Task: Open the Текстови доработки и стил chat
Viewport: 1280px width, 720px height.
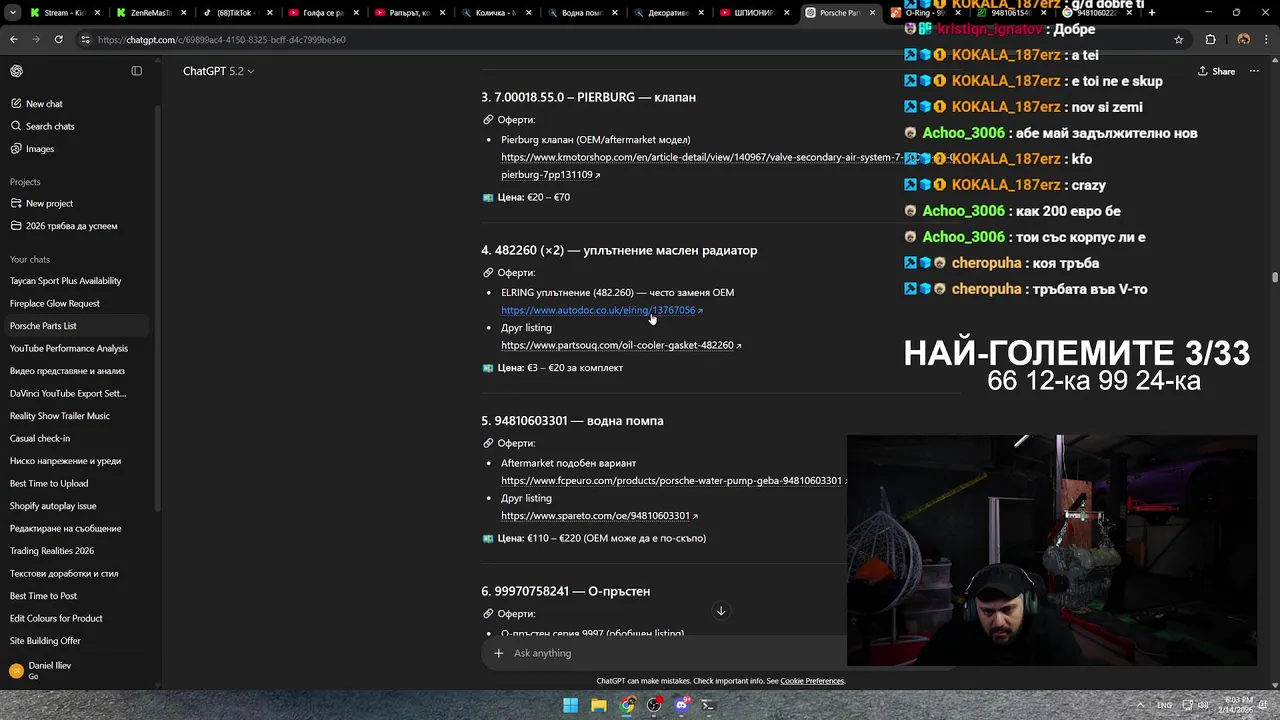Action: click(64, 573)
